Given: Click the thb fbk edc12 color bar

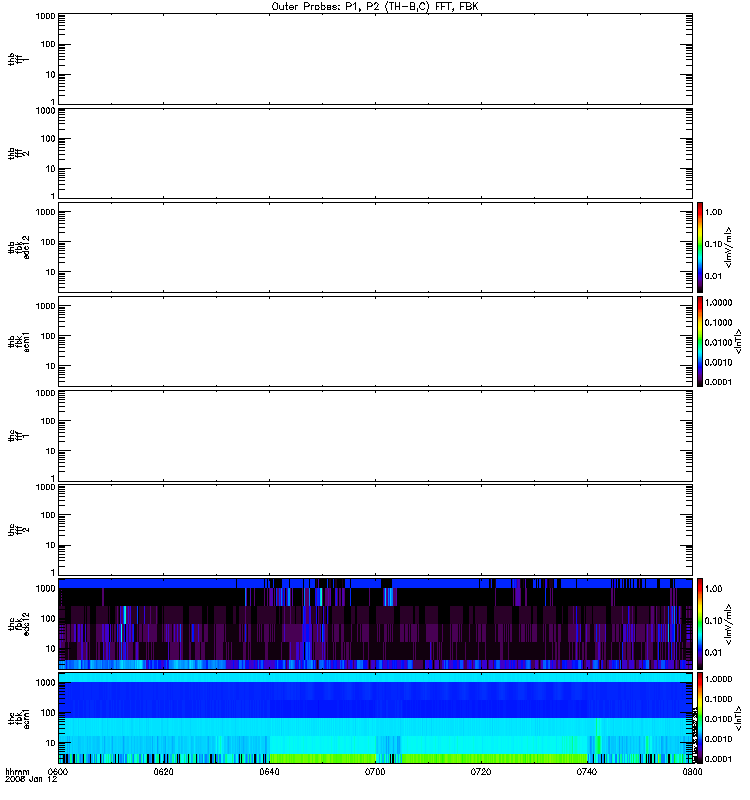Looking at the screenshot, I should (x=700, y=247).
